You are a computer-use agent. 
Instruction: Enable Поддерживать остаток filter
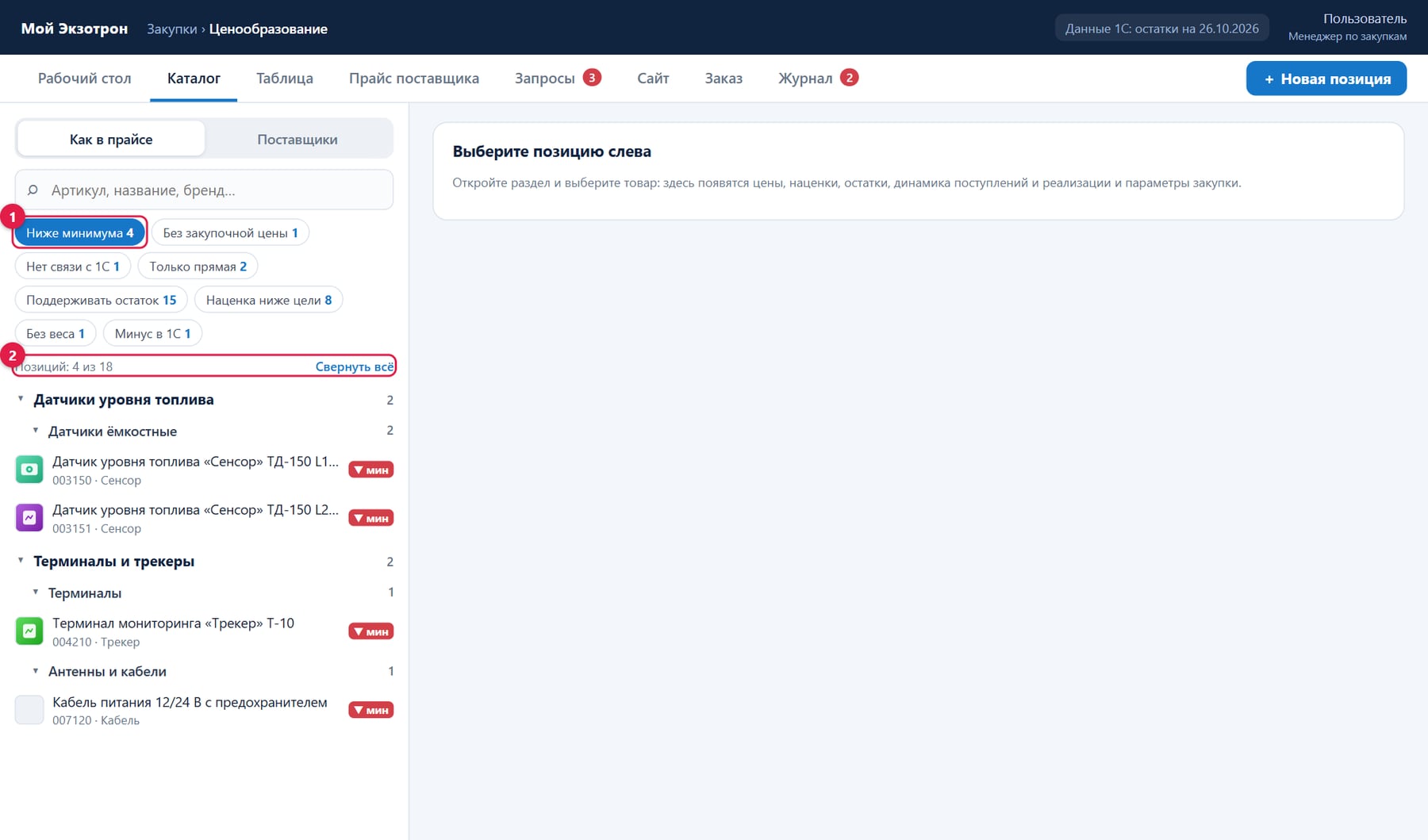102,300
